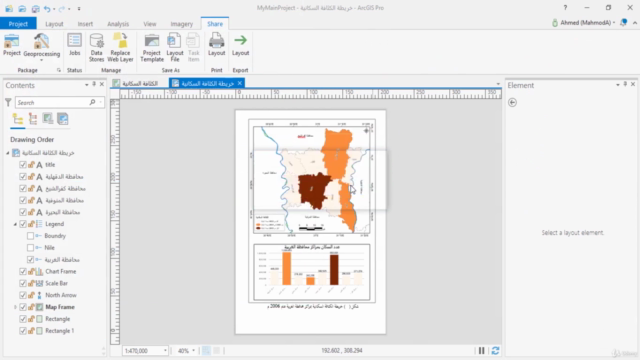Select the second list-by view icon in Contents
640x360 pixels.
pyautogui.click(x=33, y=119)
